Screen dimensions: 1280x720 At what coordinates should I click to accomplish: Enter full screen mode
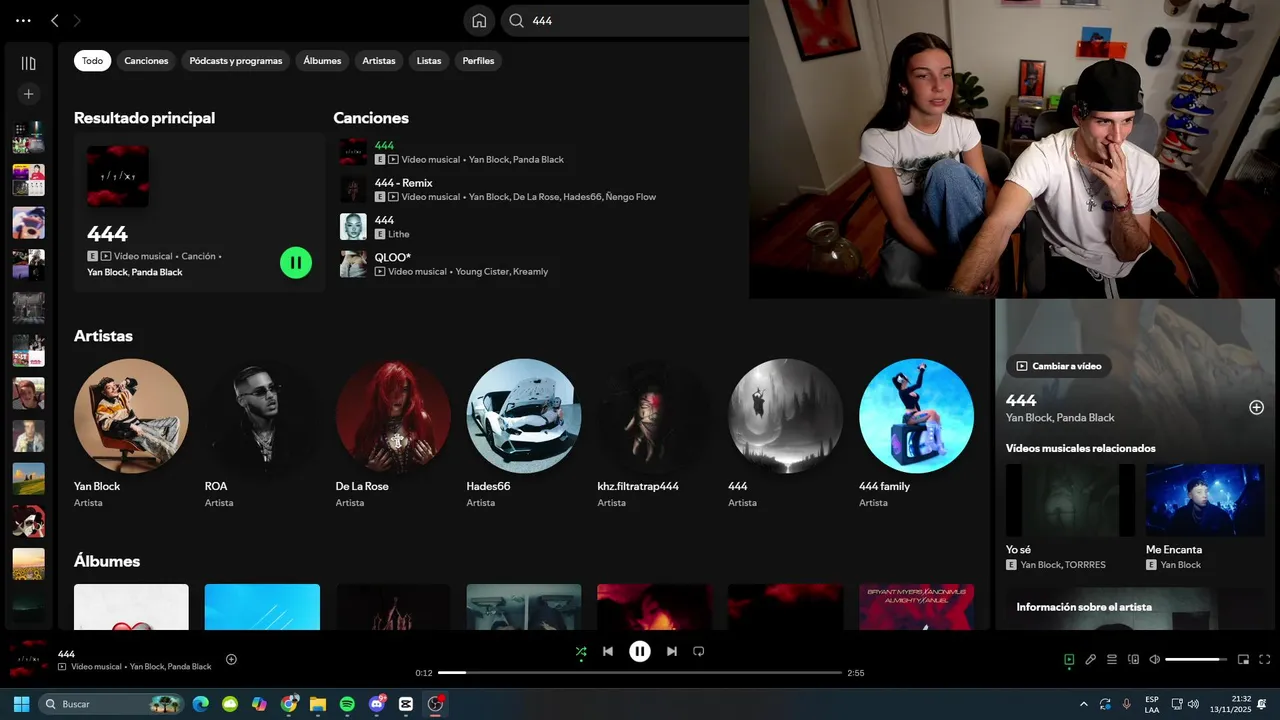pyautogui.click(x=1265, y=660)
